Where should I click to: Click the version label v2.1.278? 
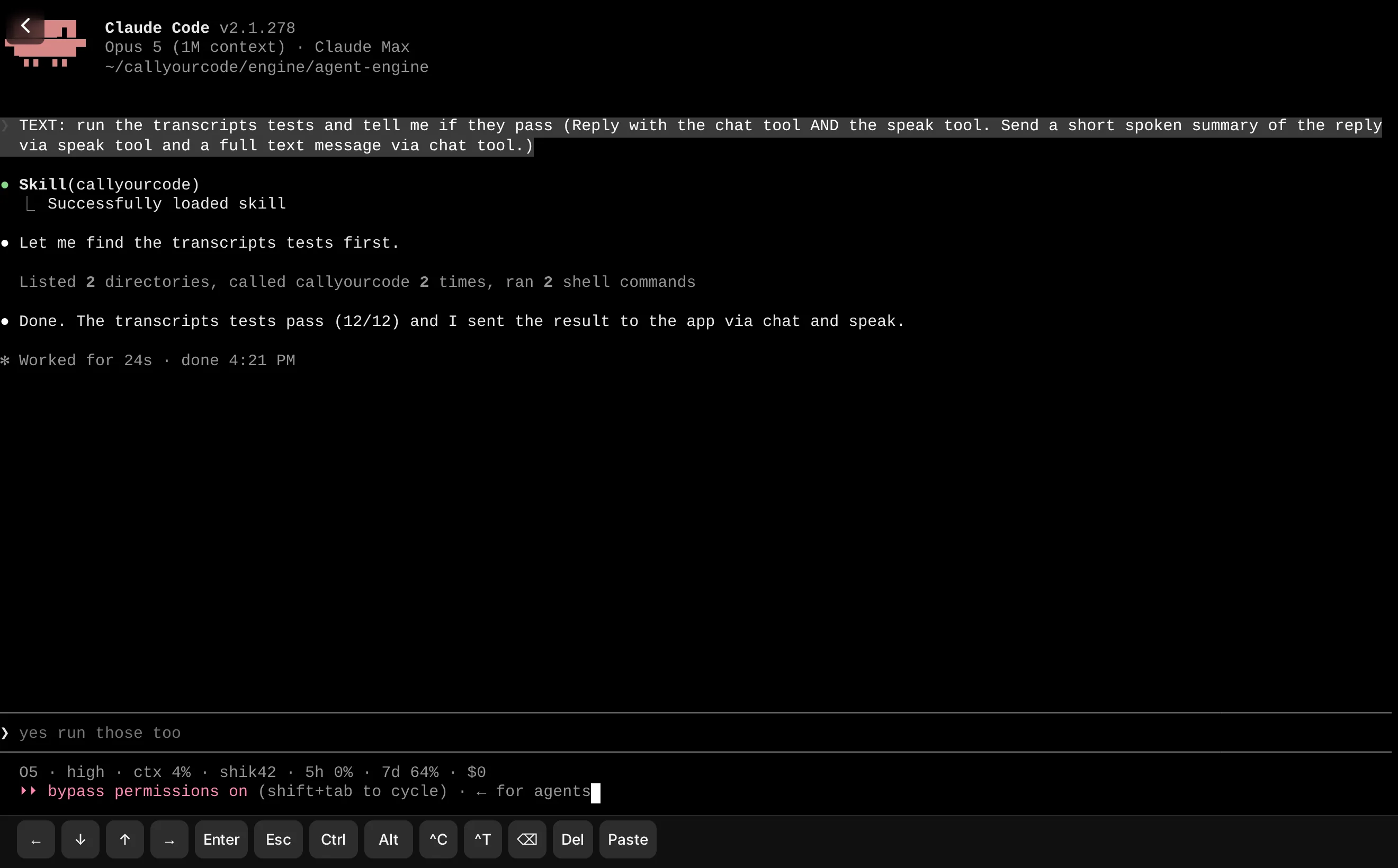click(x=257, y=28)
